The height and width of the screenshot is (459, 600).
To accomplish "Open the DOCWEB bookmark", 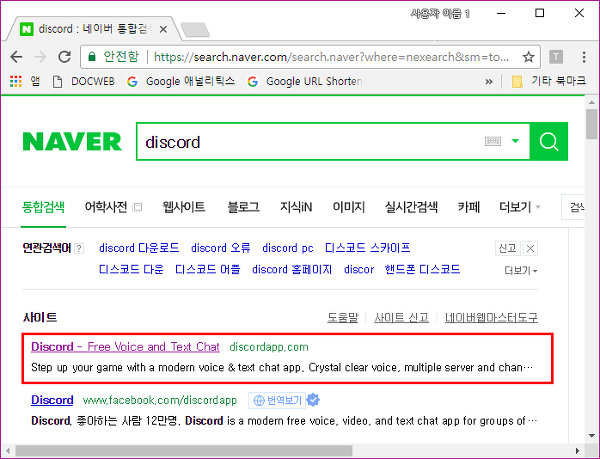I will (x=83, y=81).
